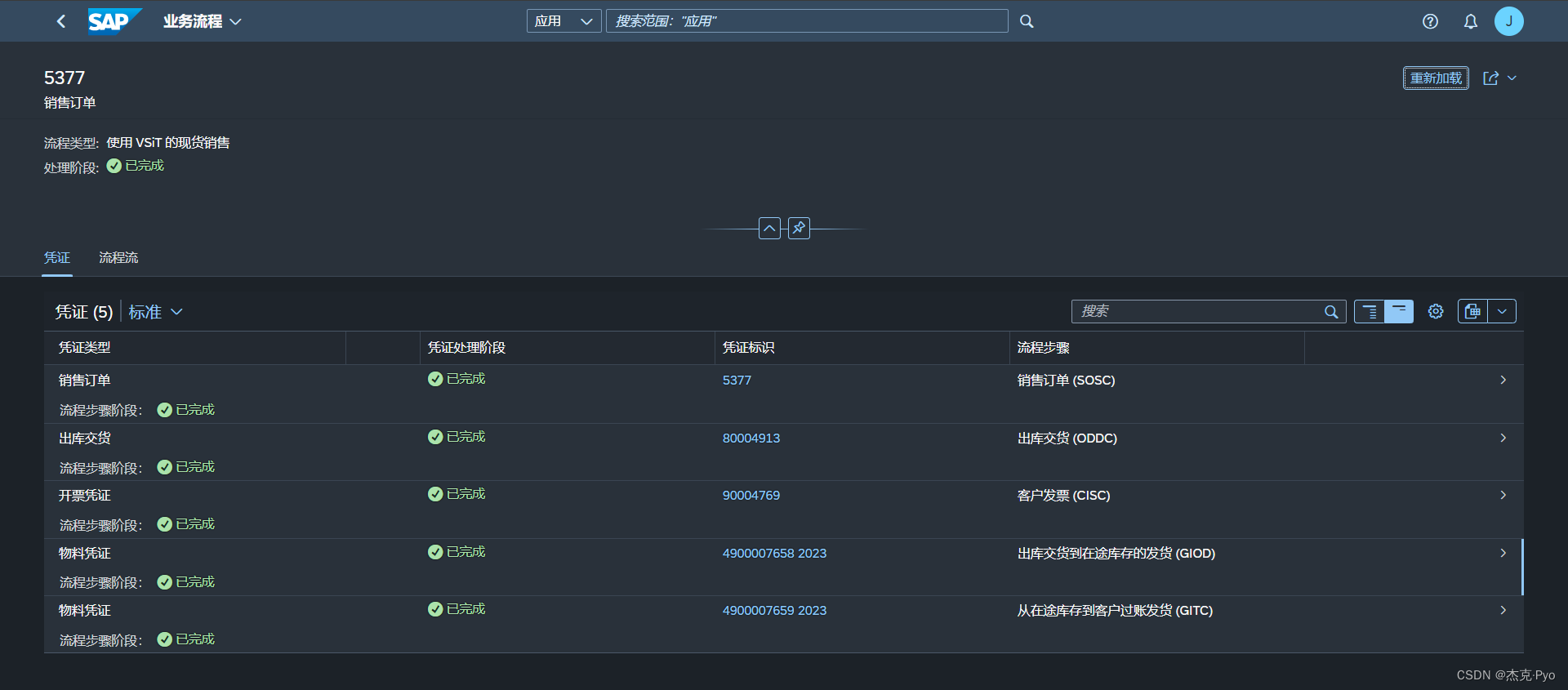Navigate via the GIOD row arrow

[x=1503, y=553]
